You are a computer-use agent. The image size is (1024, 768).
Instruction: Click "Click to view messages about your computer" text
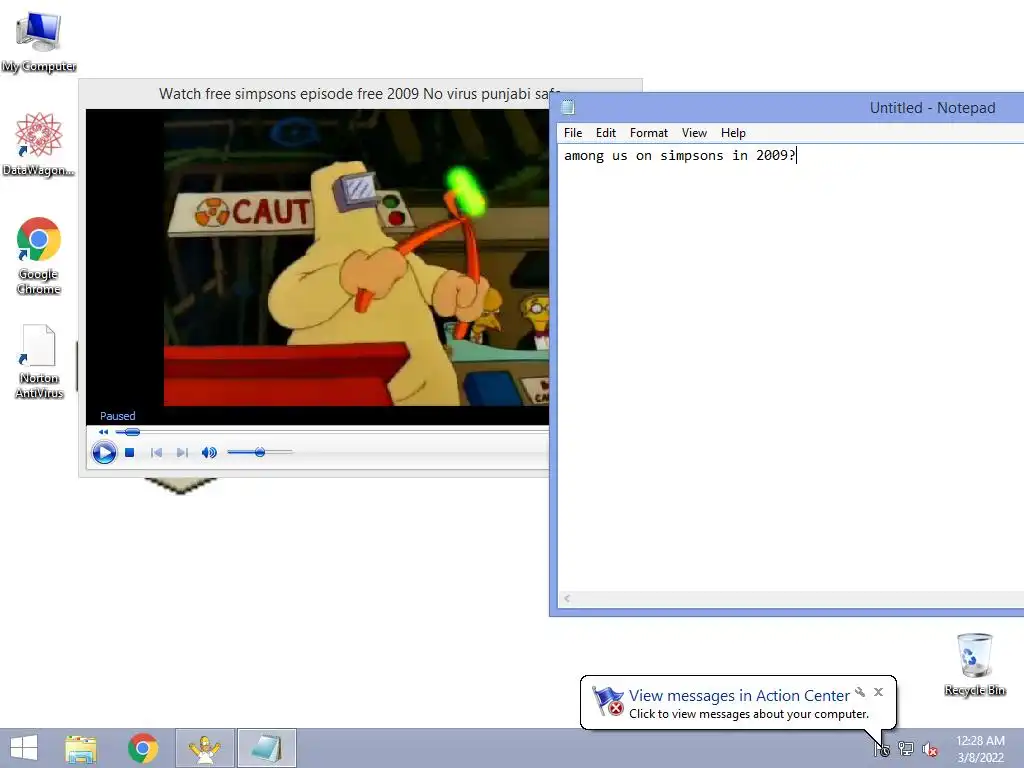tap(749, 714)
